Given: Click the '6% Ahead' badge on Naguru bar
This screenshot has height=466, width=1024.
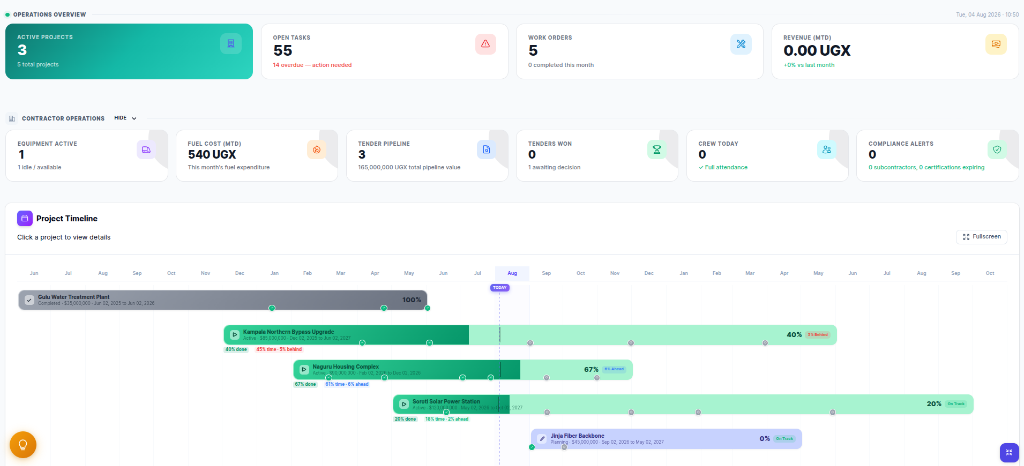Looking at the screenshot, I should coord(614,369).
